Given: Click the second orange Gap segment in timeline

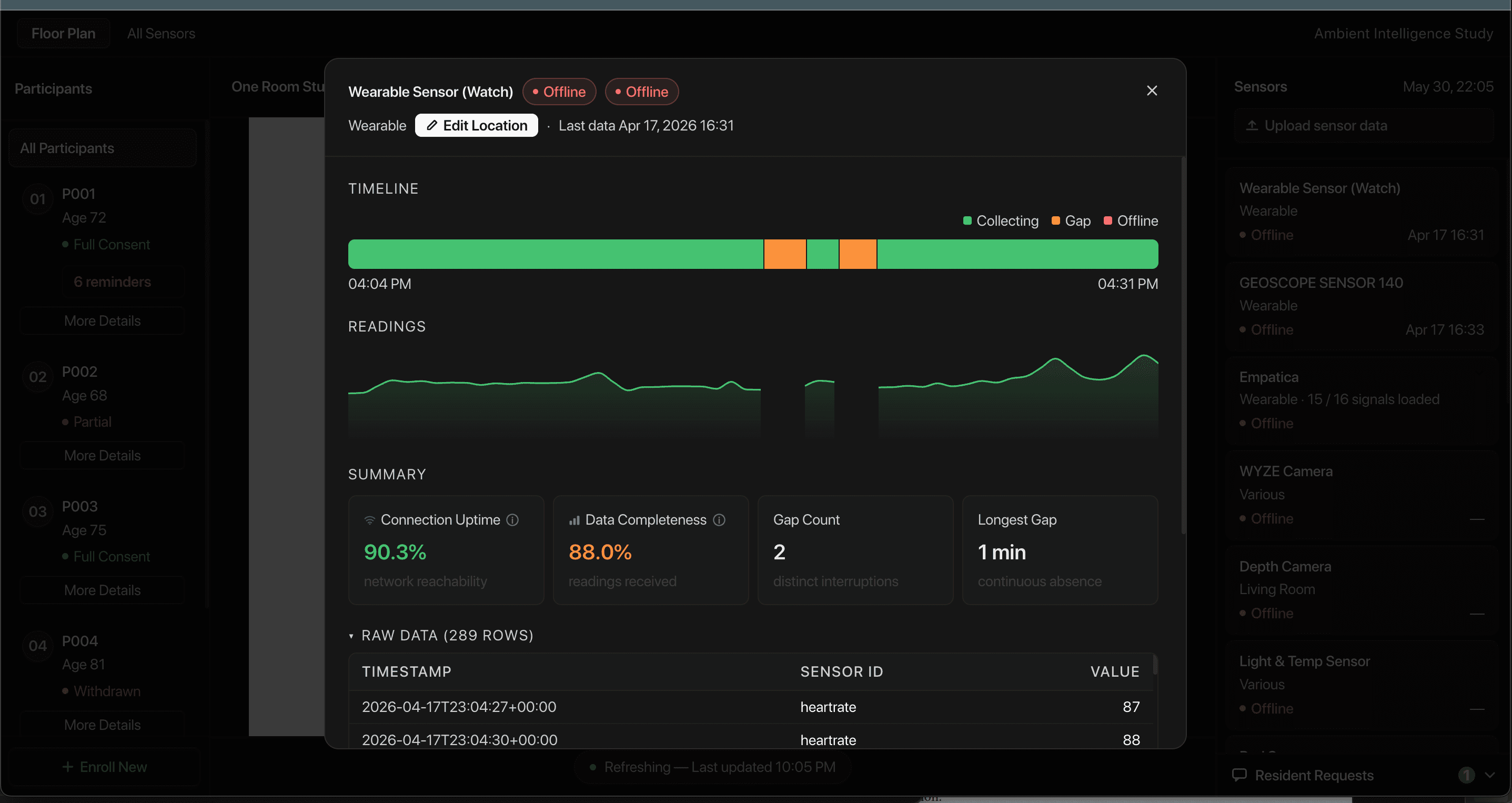Looking at the screenshot, I should [x=858, y=254].
